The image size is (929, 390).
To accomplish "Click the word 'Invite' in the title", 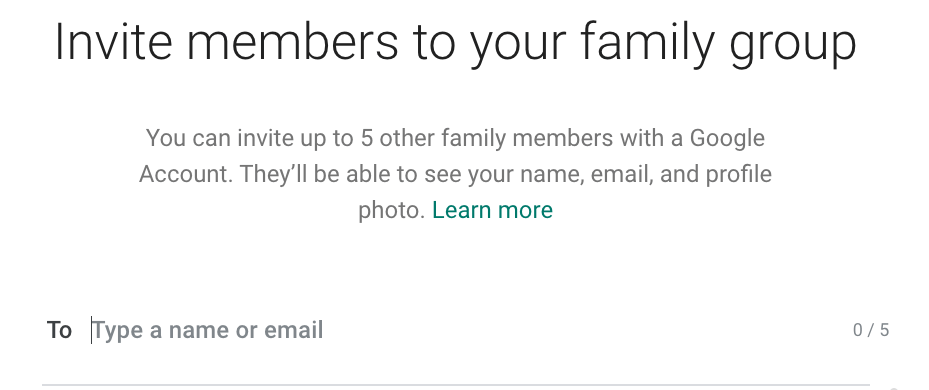I will (x=114, y=42).
